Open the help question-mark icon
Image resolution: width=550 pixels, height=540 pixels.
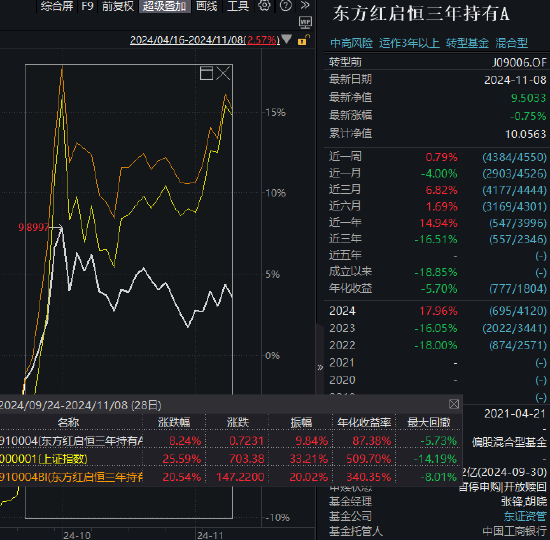pos(286,6)
